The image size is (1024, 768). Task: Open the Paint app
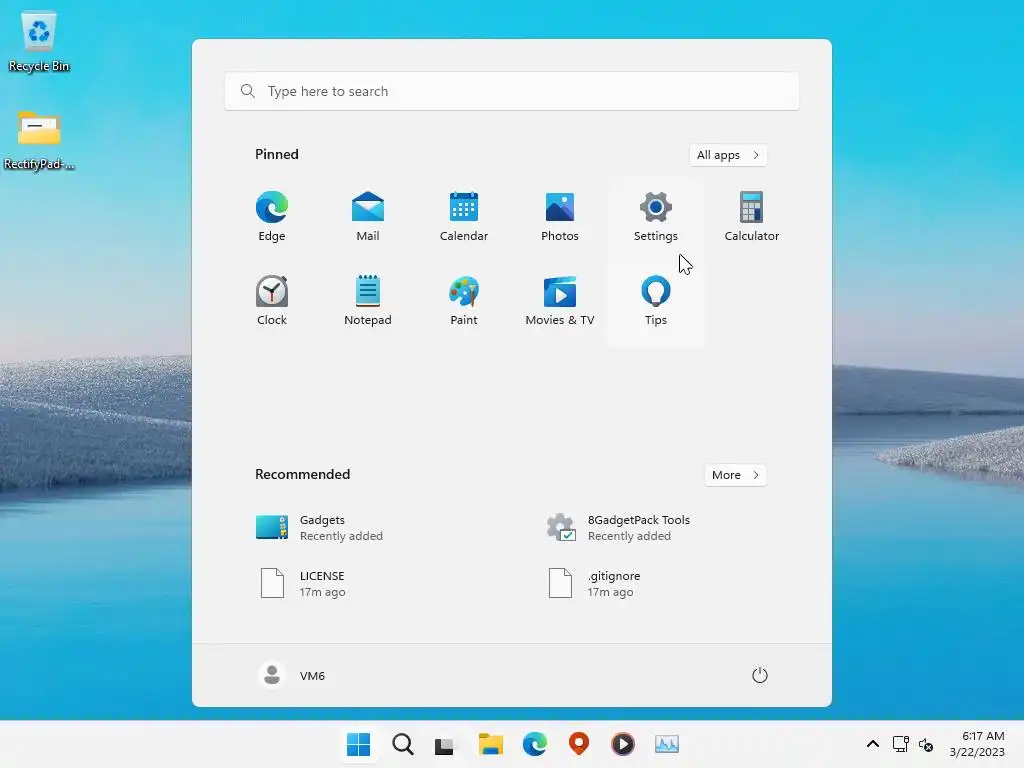(464, 301)
